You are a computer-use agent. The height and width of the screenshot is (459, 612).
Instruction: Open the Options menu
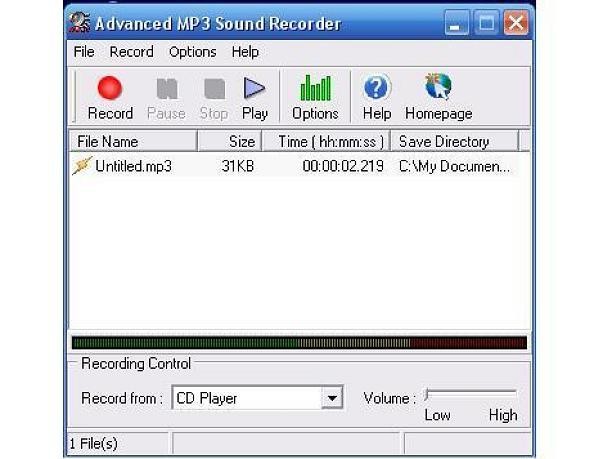coord(192,52)
